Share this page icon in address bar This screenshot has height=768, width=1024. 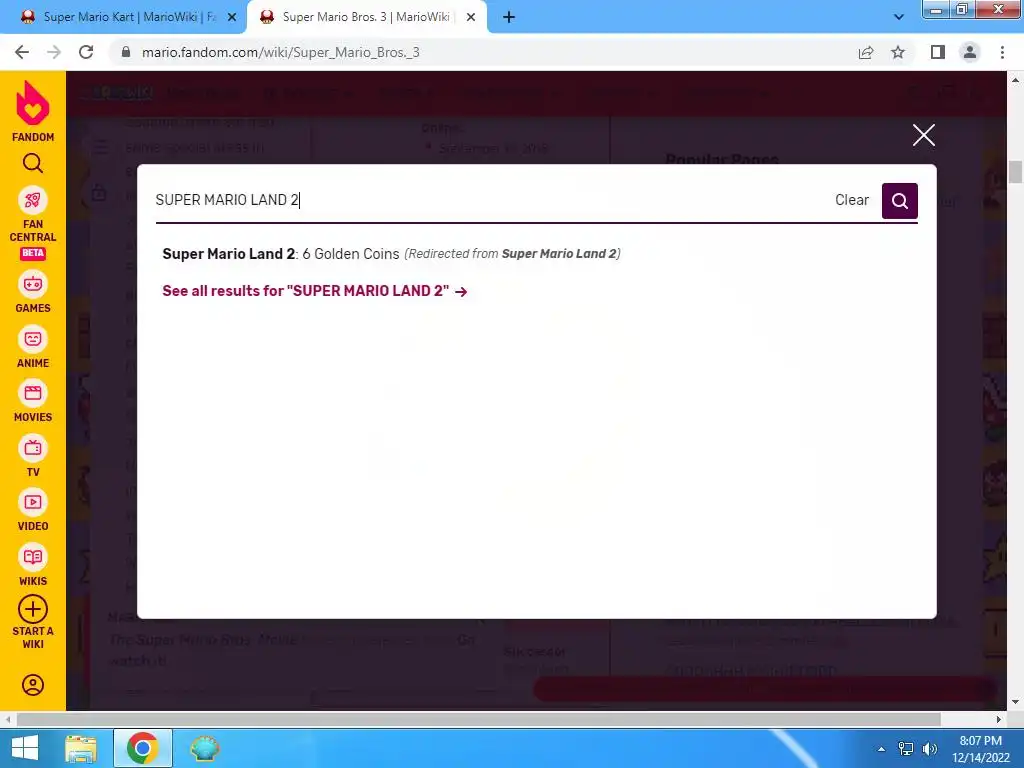point(866,52)
